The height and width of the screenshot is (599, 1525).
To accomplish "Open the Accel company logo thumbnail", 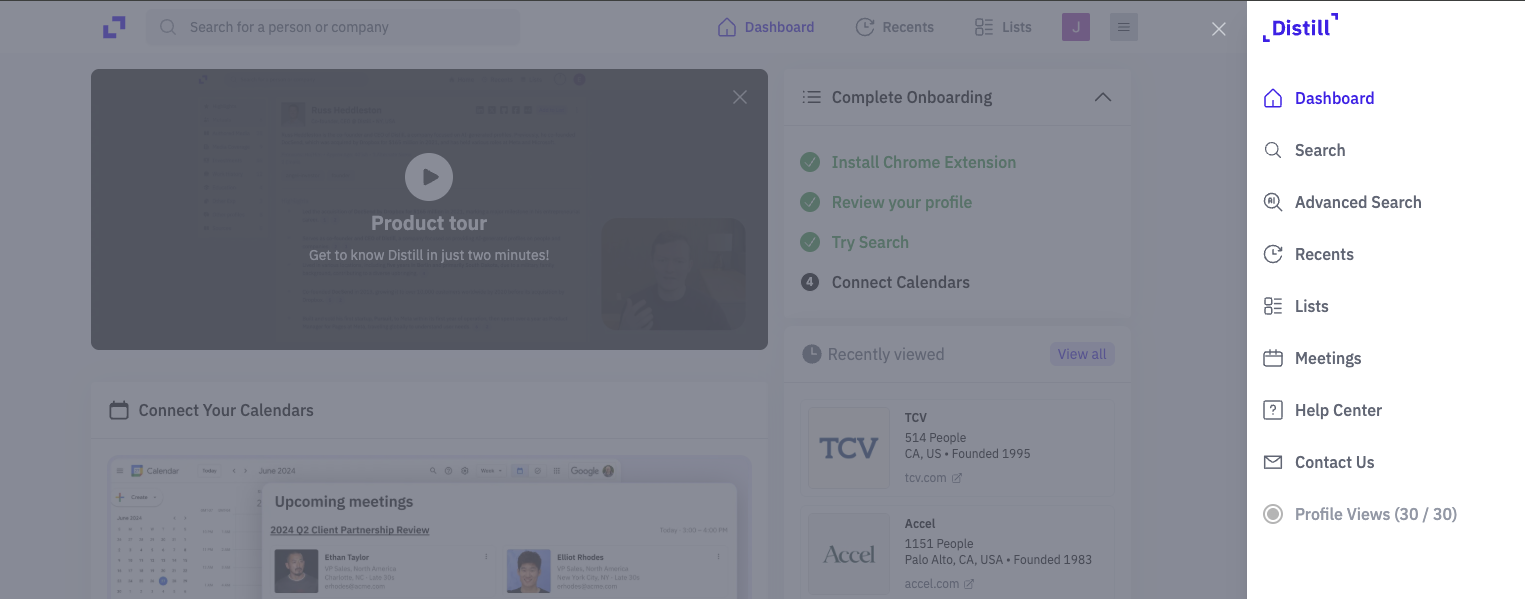I will [849, 554].
